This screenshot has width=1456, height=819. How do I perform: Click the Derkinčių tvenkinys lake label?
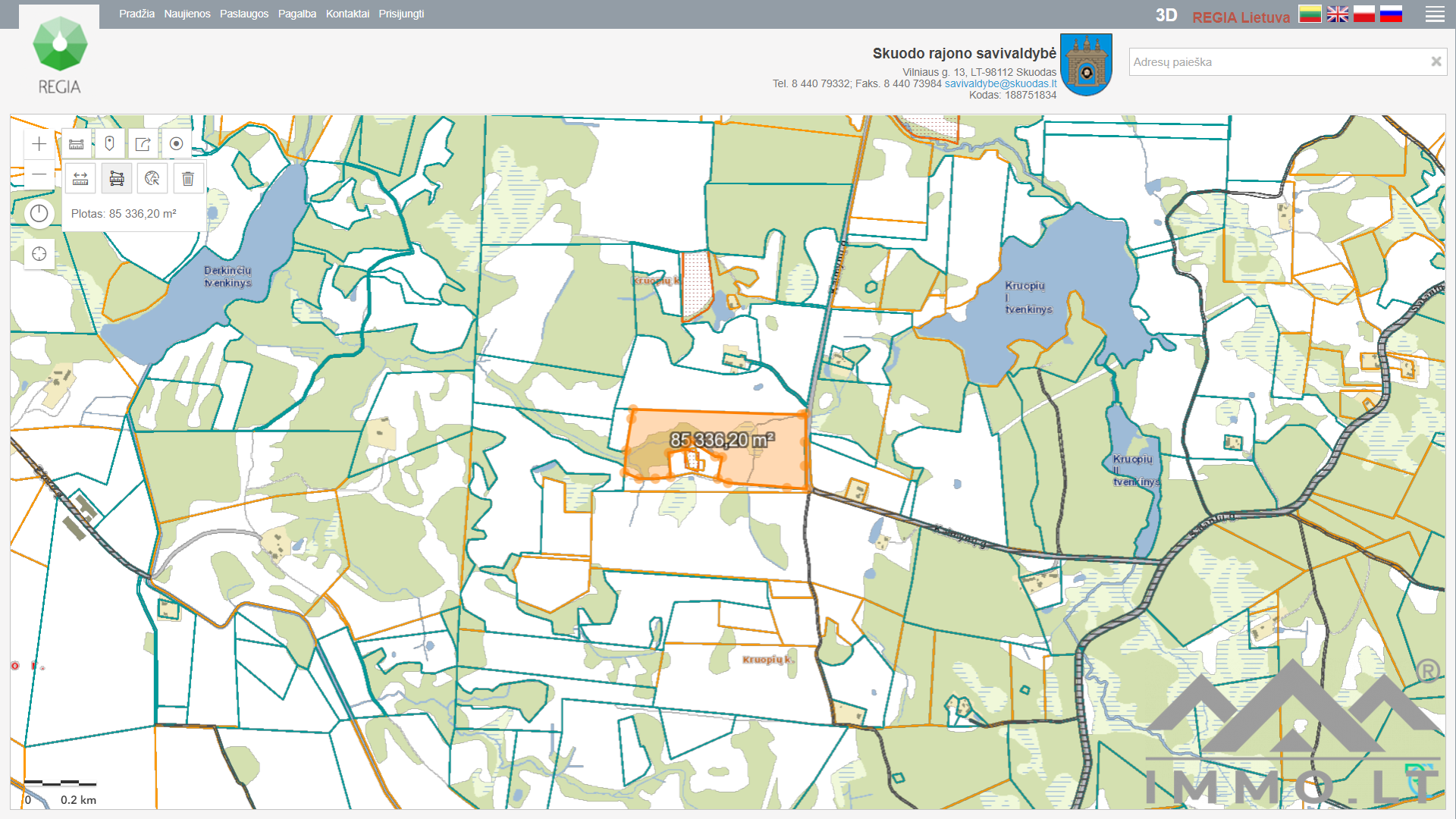(227, 277)
